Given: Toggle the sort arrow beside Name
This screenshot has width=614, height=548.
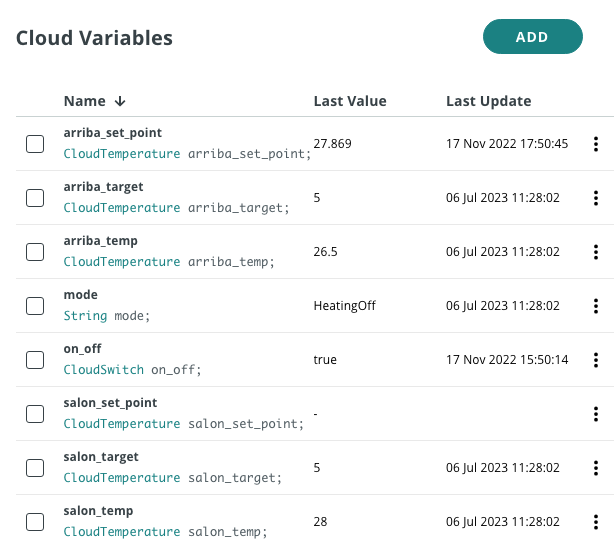Looking at the screenshot, I should (120, 101).
